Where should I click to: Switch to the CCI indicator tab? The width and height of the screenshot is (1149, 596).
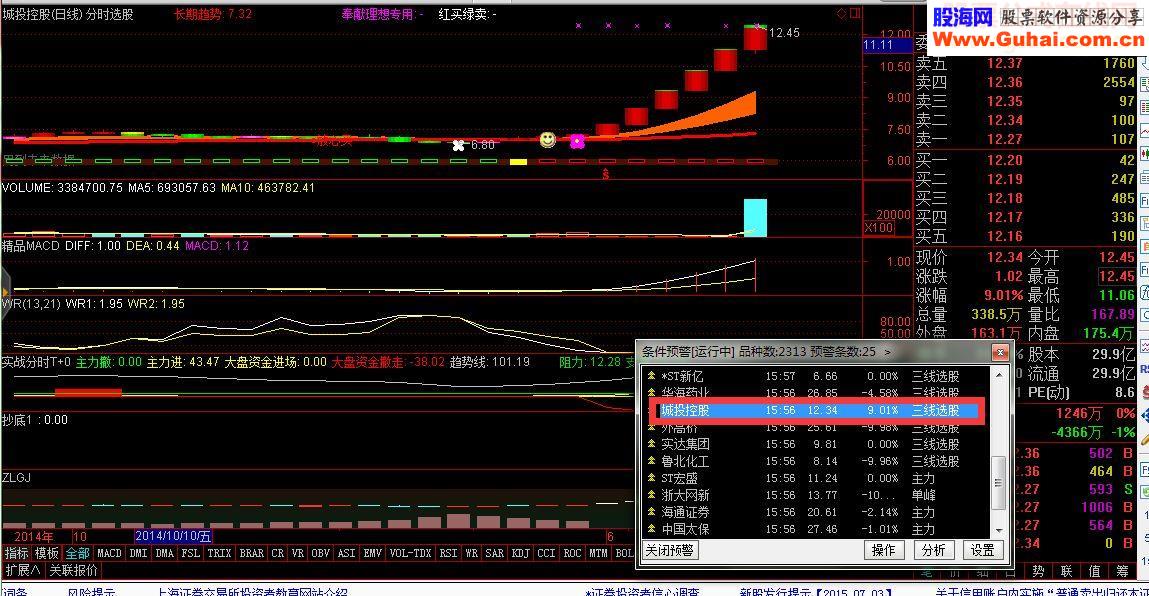(x=547, y=553)
